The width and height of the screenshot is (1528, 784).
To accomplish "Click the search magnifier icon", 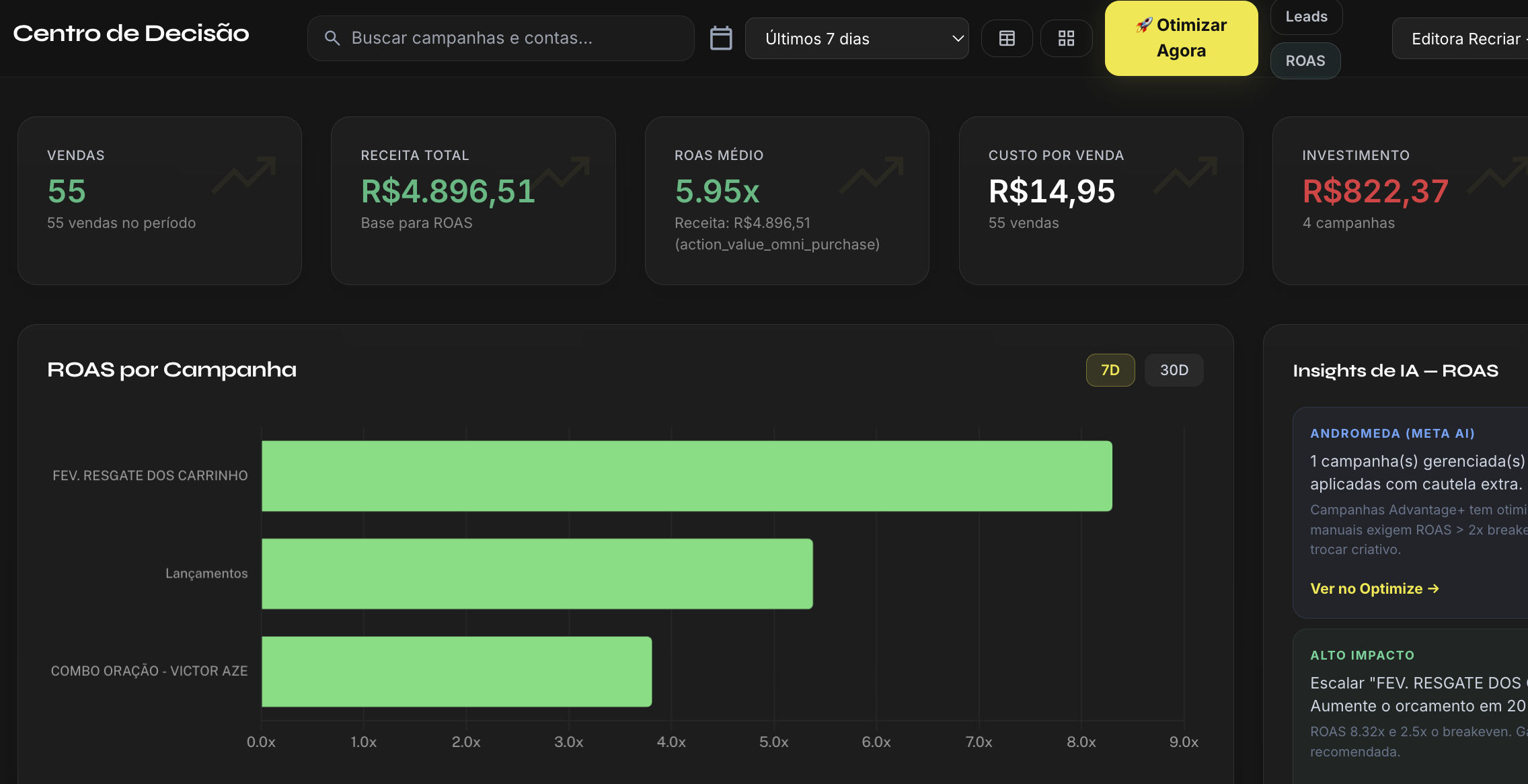I will [x=332, y=38].
